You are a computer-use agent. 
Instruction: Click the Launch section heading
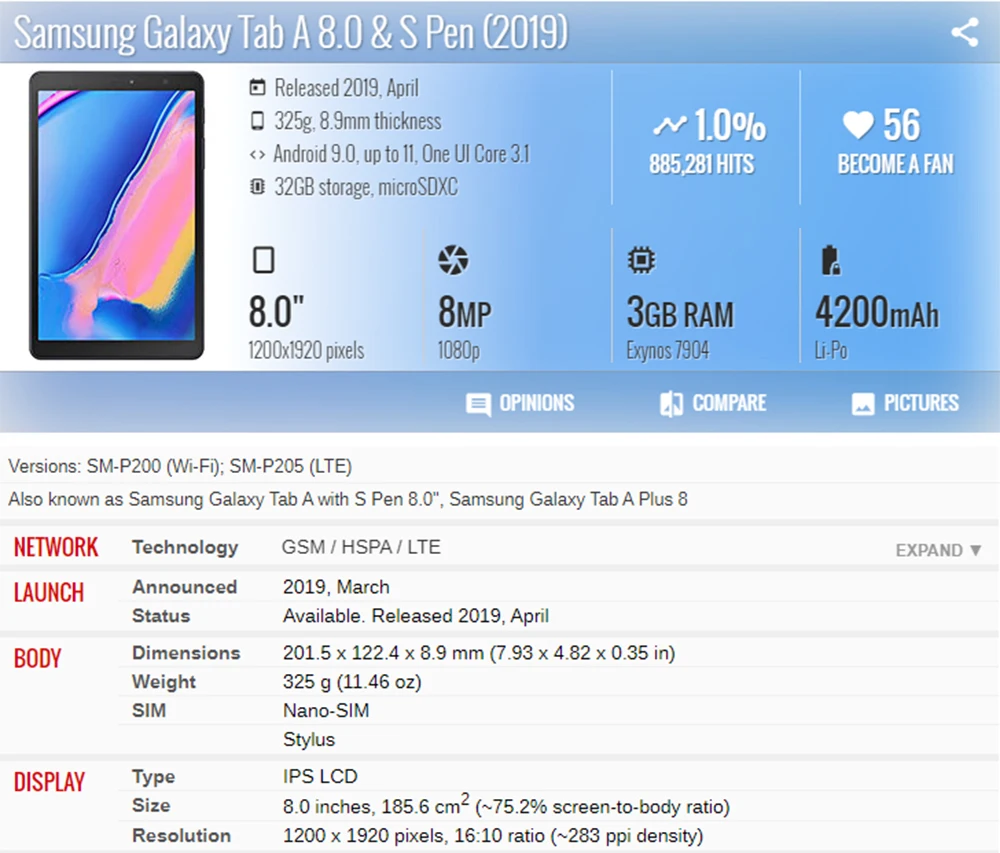coord(49,592)
